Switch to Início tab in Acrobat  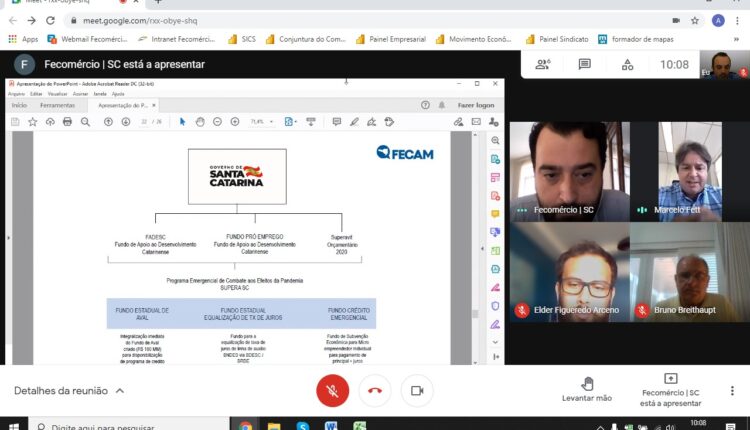point(20,105)
